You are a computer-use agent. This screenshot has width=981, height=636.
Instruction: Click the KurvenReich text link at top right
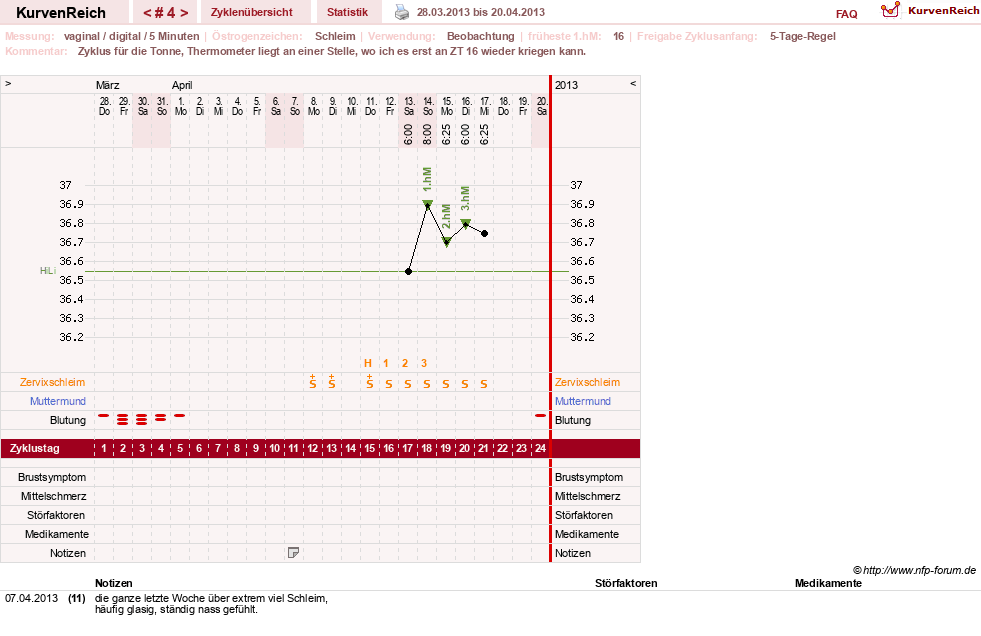tap(943, 11)
